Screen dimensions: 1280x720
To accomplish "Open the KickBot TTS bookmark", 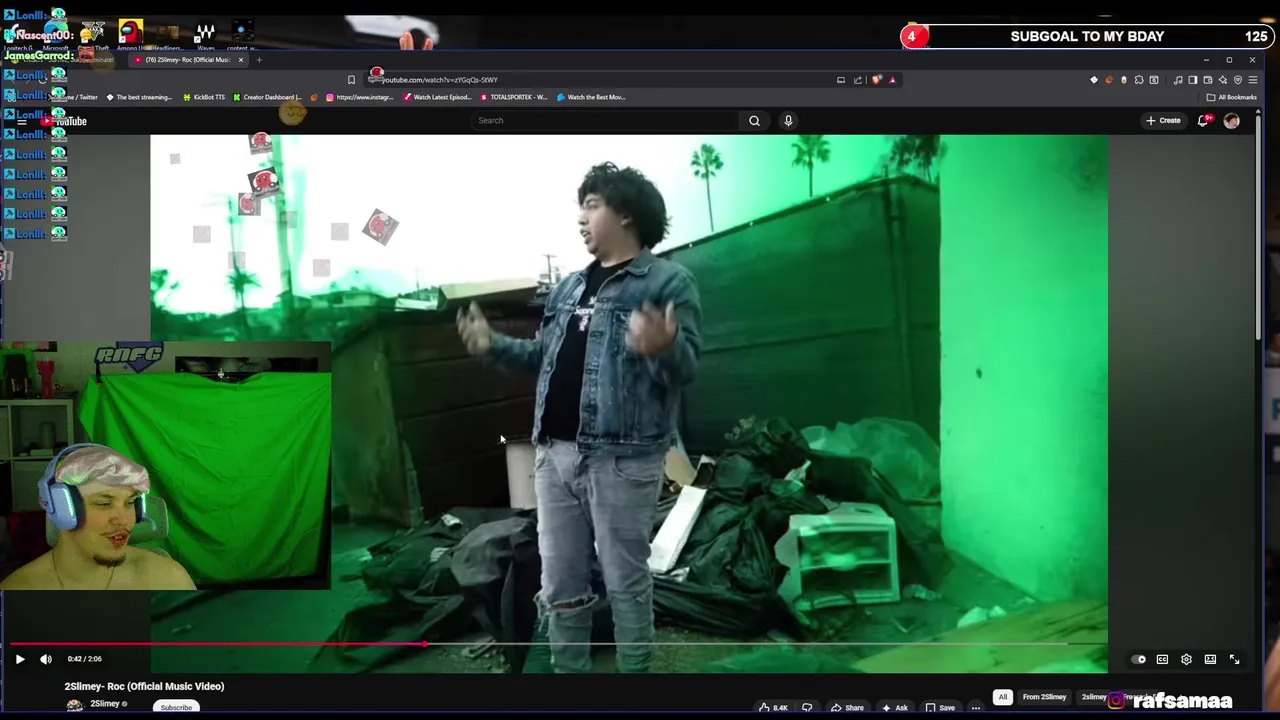I will [x=204, y=97].
